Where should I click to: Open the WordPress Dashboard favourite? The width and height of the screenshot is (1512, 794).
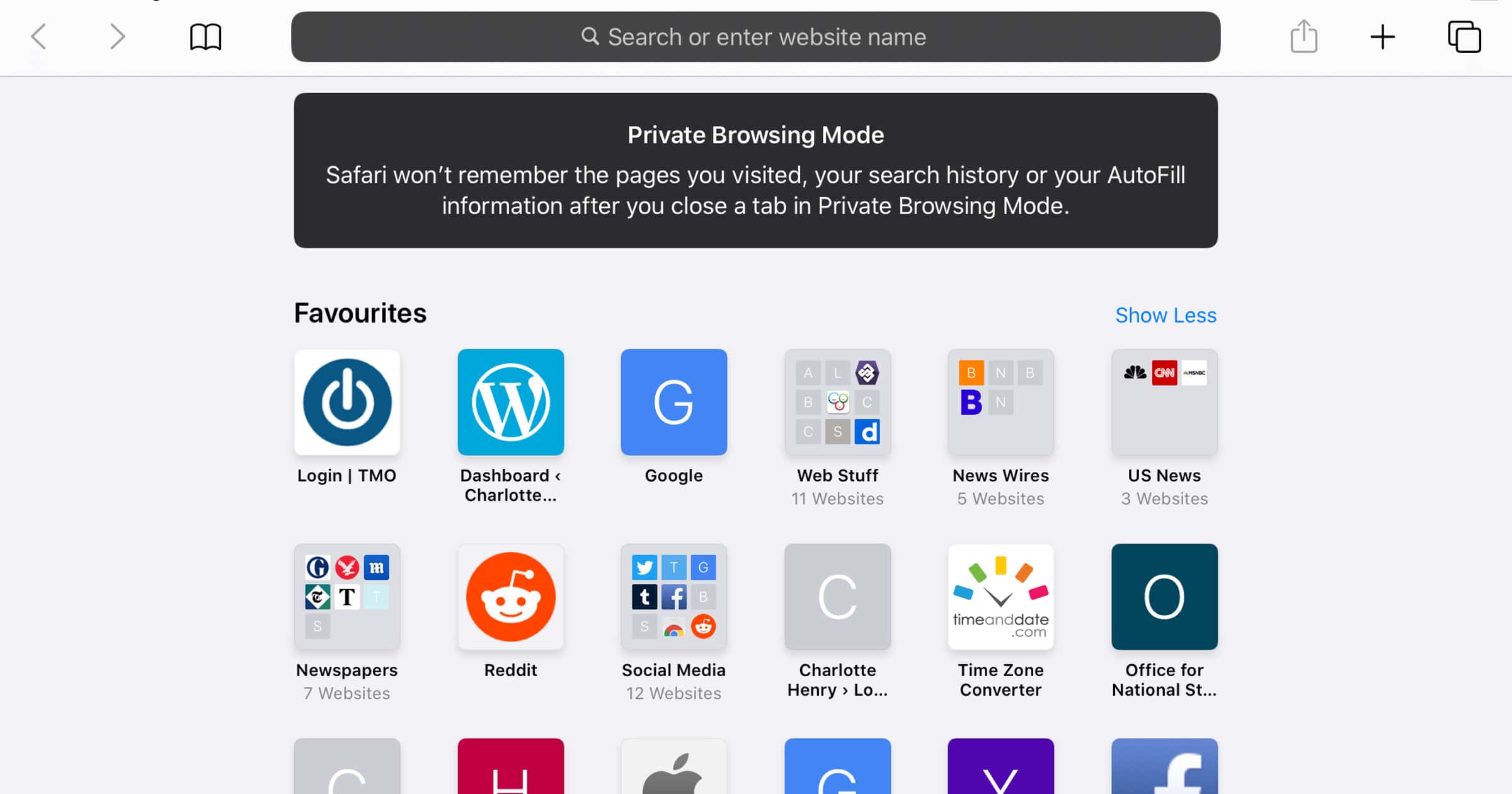(x=510, y=402)
